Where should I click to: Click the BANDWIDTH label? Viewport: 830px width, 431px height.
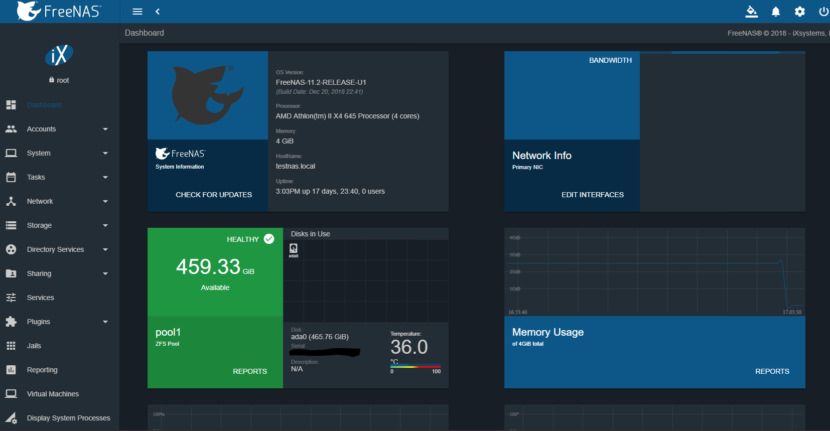tap(610, 60)
